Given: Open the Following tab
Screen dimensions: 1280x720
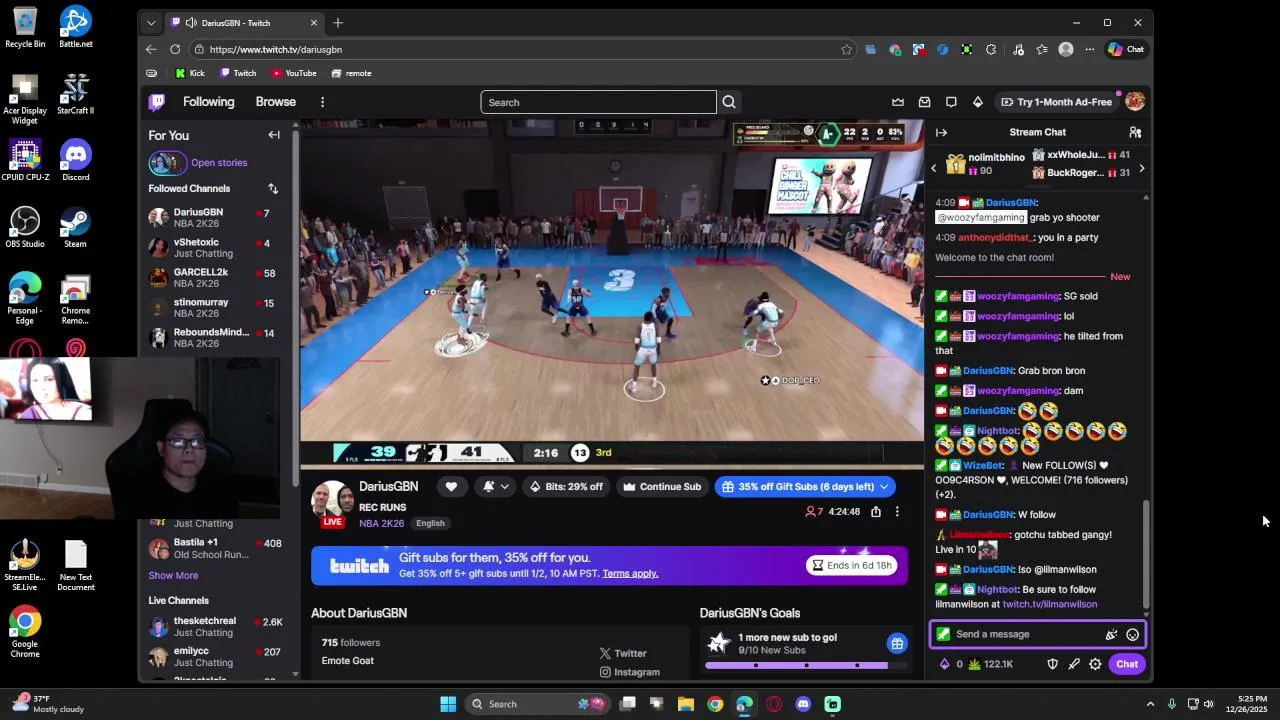Looking at the screenshot, I should pos(208,102).
